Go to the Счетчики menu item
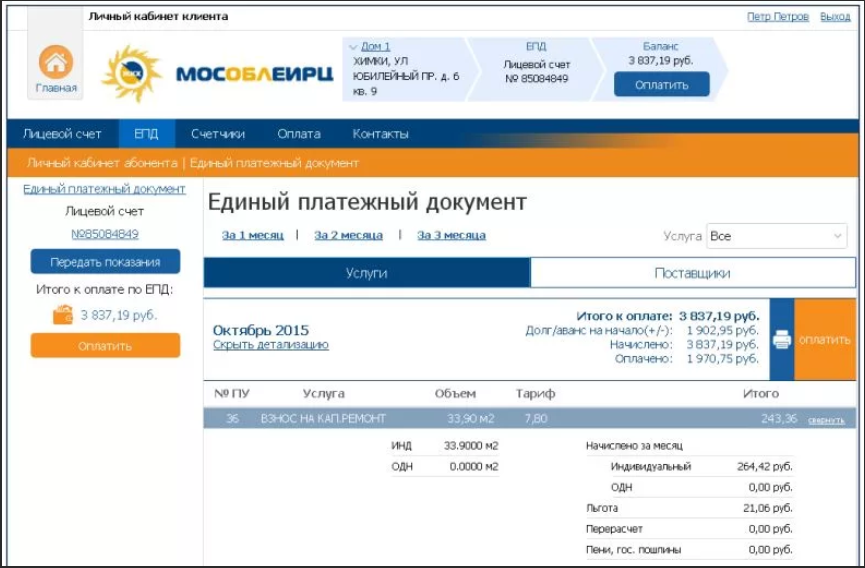This screenshot has width=865, height=568. click(x=218, y=134)
